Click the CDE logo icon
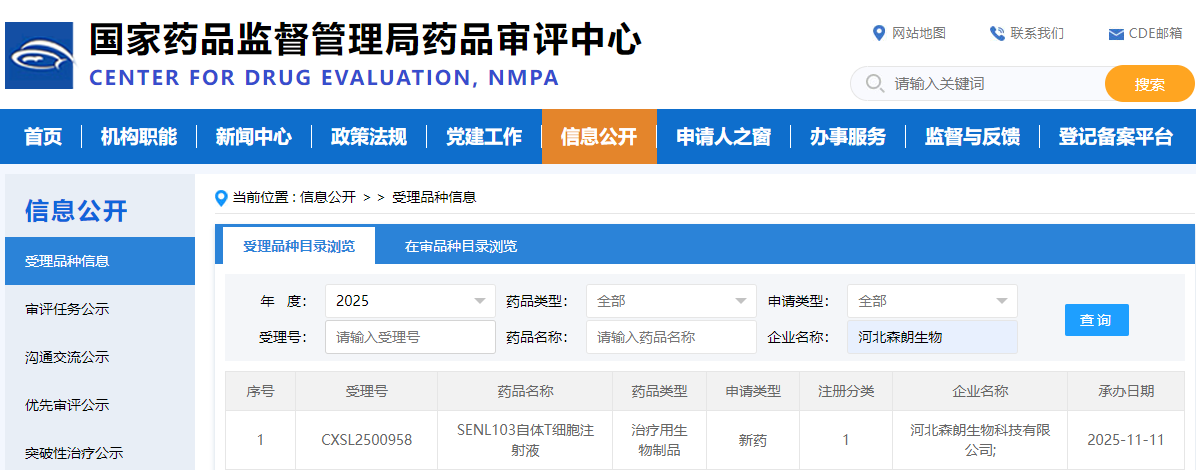Screen dimensions: 1196x470 coord(40,56)
